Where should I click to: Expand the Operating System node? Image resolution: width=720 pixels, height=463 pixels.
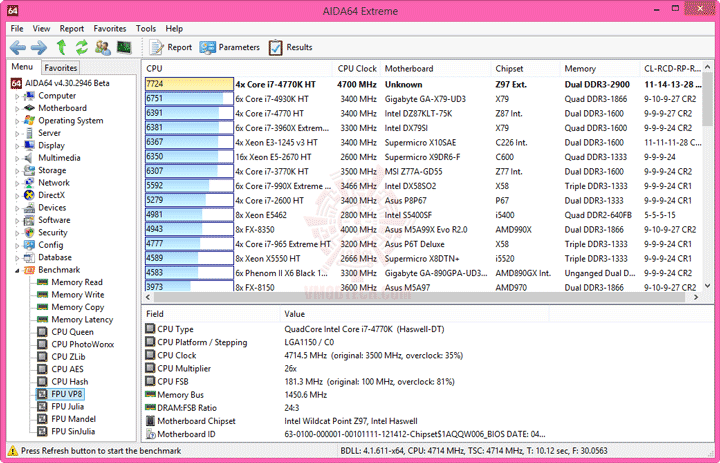17,121
